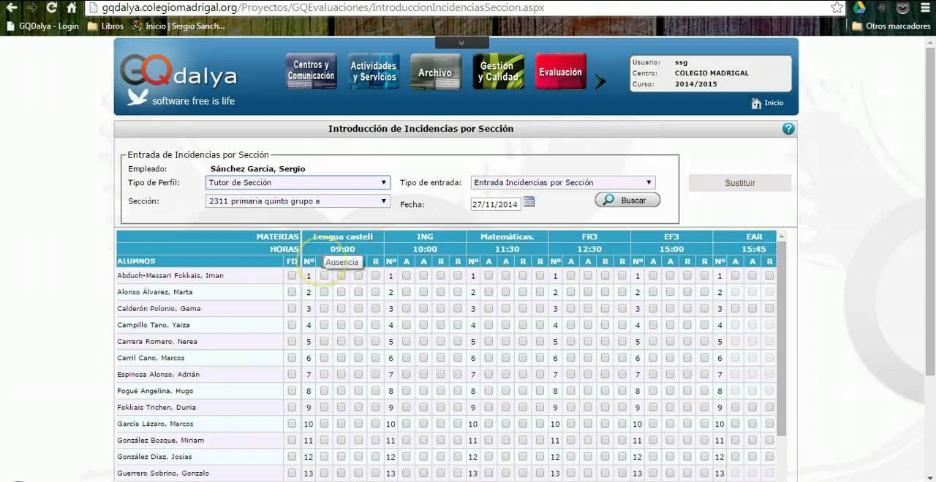Viewport: 936px width, 482px height.
Task: Open the Sección dropdown list
Action: click(298, 201)
